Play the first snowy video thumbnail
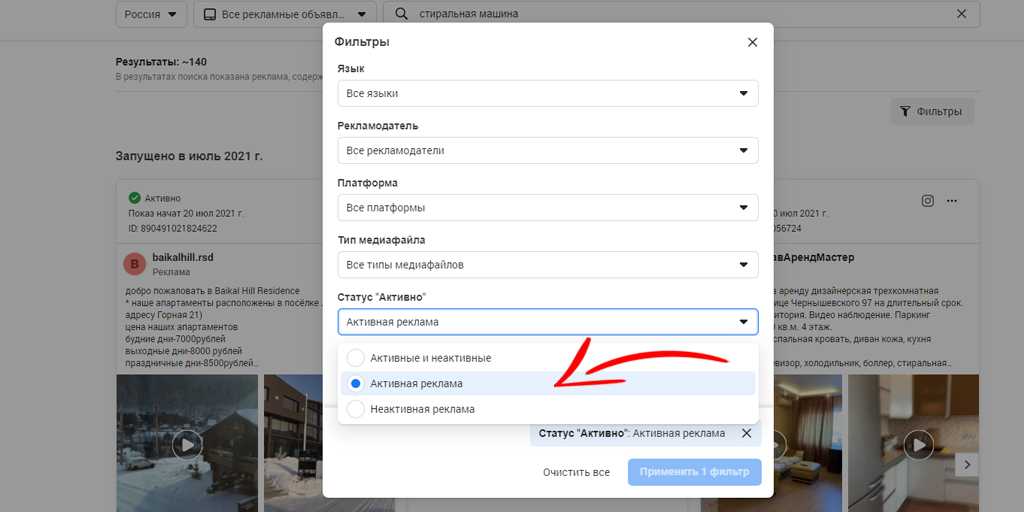Image resolution: width=1024 pixels, height=512 pixels. tap(186, 443)
